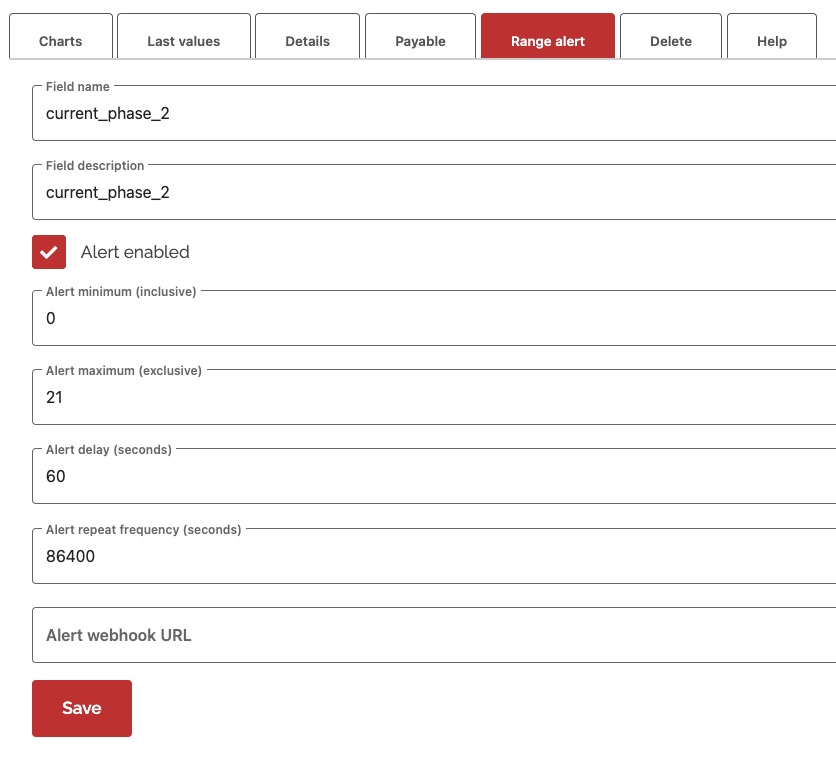The width and height of the screenshot is (836, 762).
Task: Click inside the Field description input
Action: click(400, 192)
